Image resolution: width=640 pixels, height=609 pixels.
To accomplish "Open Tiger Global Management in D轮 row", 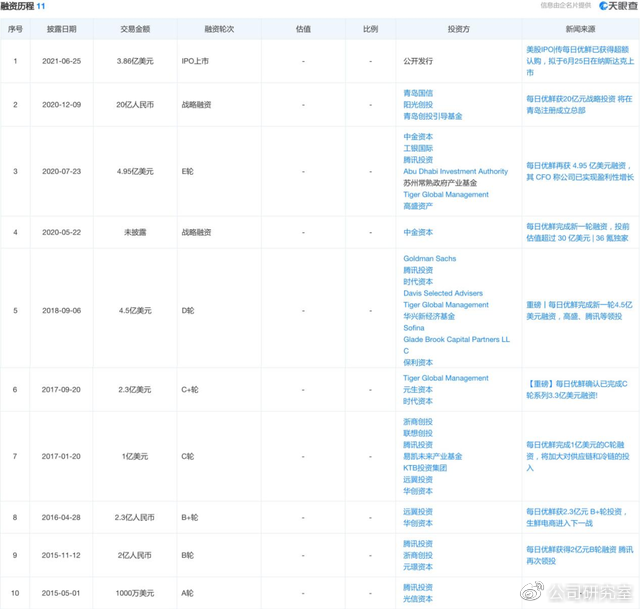I will pyautogui.click(x=446, y=304).
